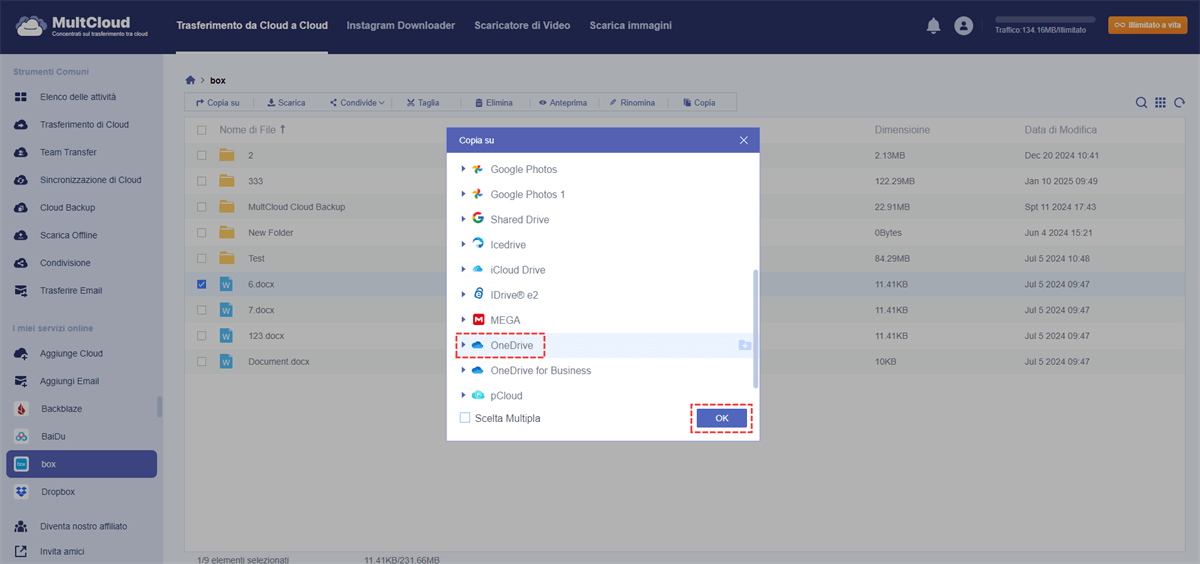Viewport: 1200px width, 564px height.
Task: Click the Scarica toolbar button
Action: click(286, 102)
